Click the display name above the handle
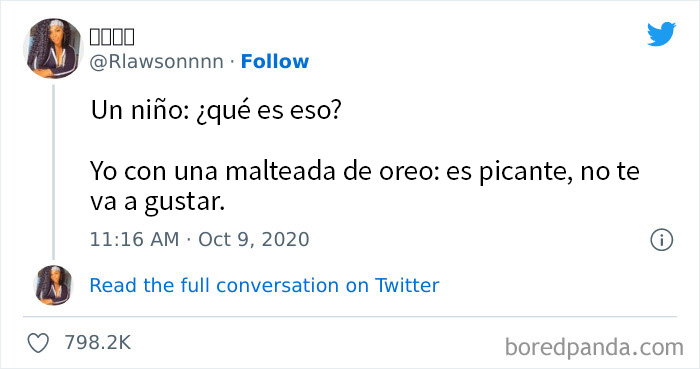The width and height of the screenshot is (700, 369). click(112, 37)
